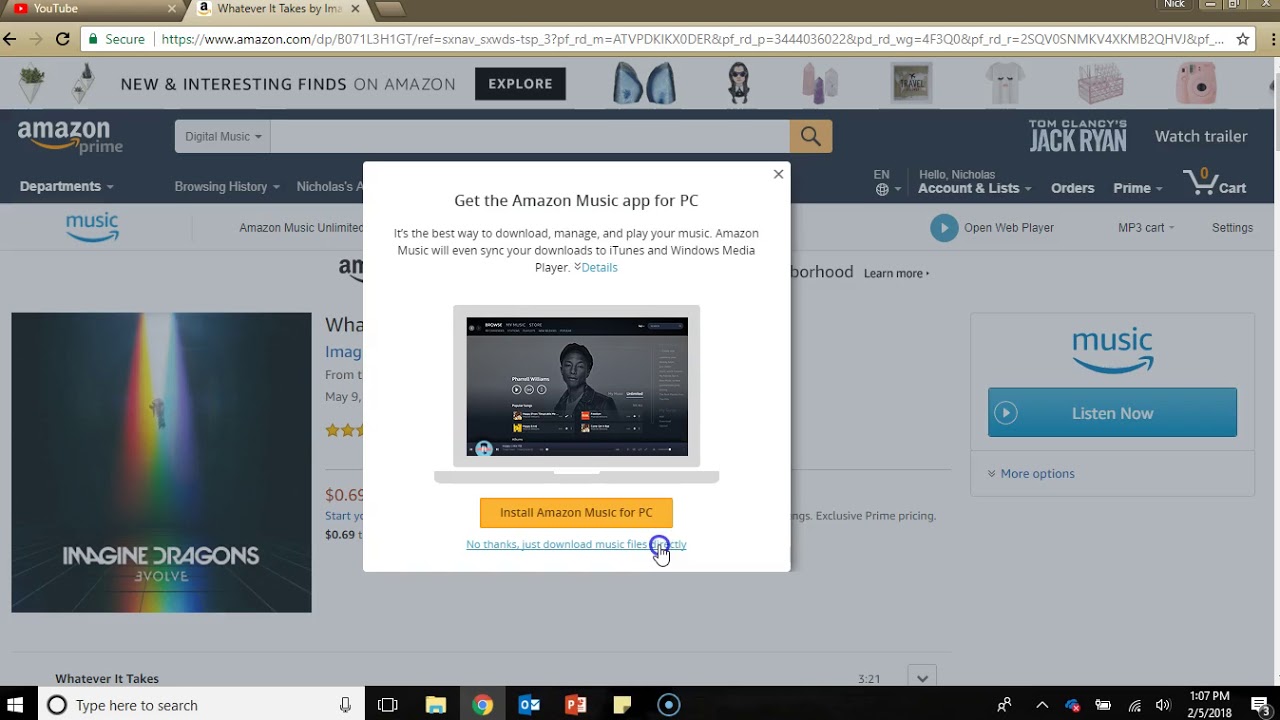This screenshot has width=1280, height=720.
Task: Click the Open Web Player play icon
Action: 943,228
